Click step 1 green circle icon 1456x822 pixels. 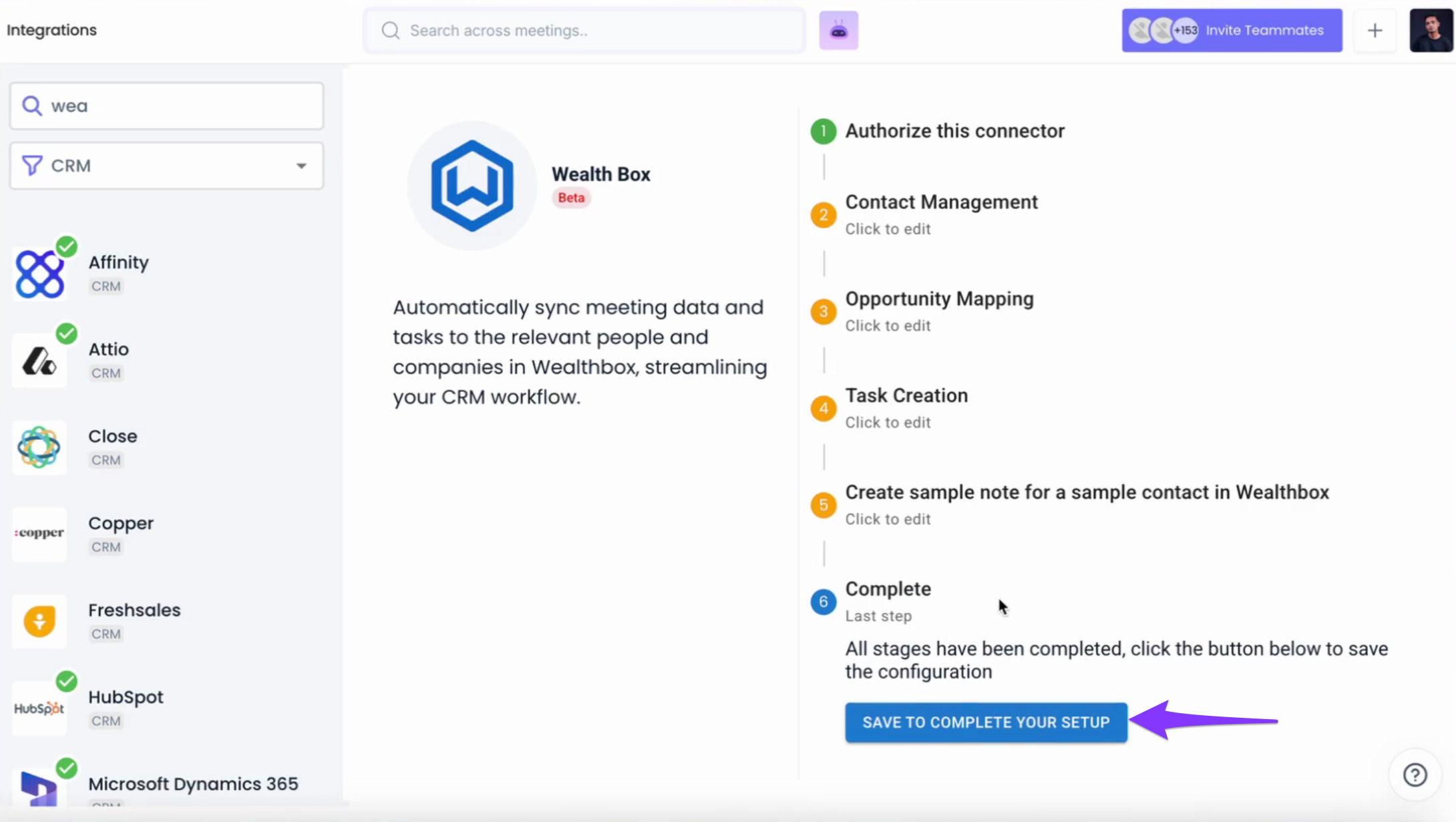(x=823, y=132)
